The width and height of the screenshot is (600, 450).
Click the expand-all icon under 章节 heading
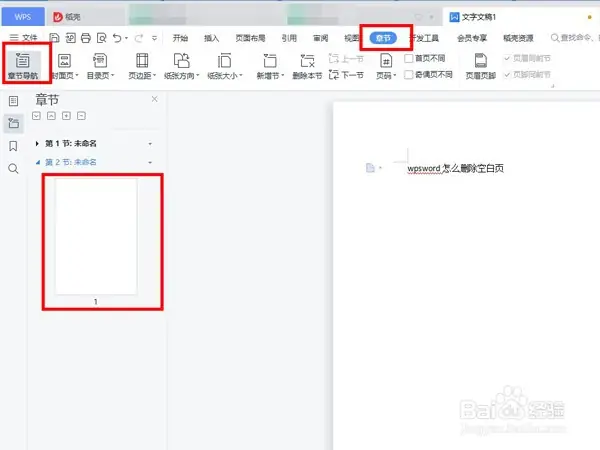point(36,116)
